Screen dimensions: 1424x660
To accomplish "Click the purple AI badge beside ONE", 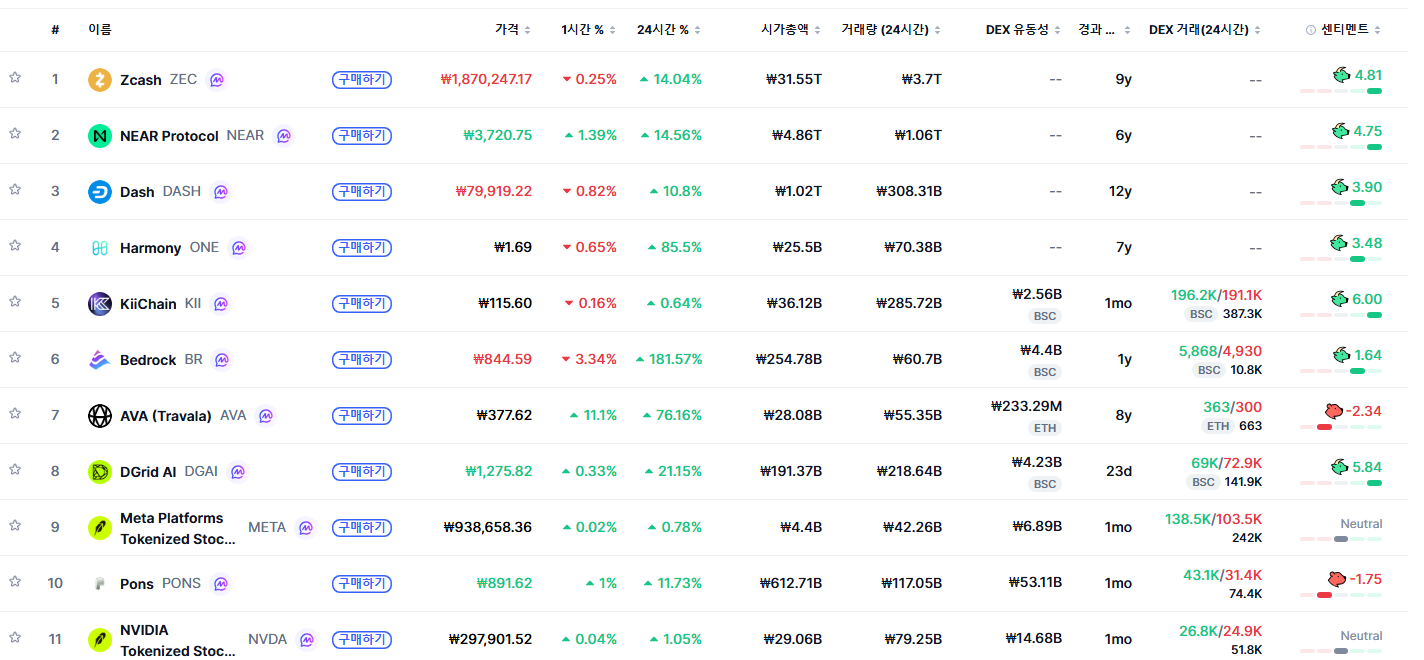I will 238,248.
